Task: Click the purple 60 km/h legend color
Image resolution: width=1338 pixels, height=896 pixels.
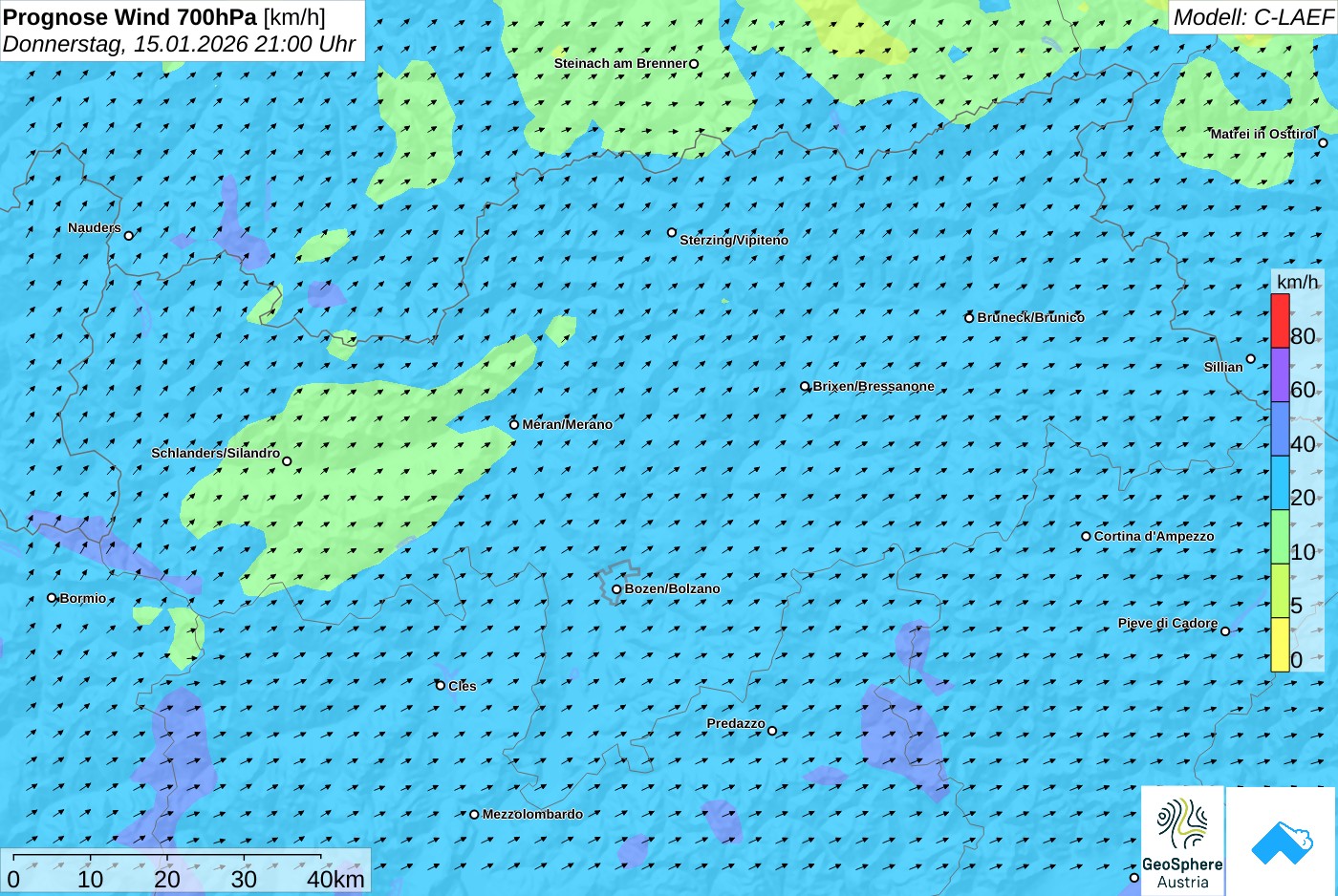Action: [1280, 374]
